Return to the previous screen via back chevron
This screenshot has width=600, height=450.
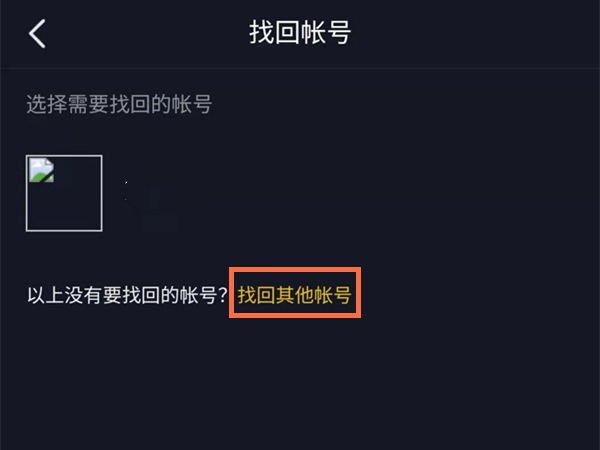pyautogui.click(x=37, y=33)
